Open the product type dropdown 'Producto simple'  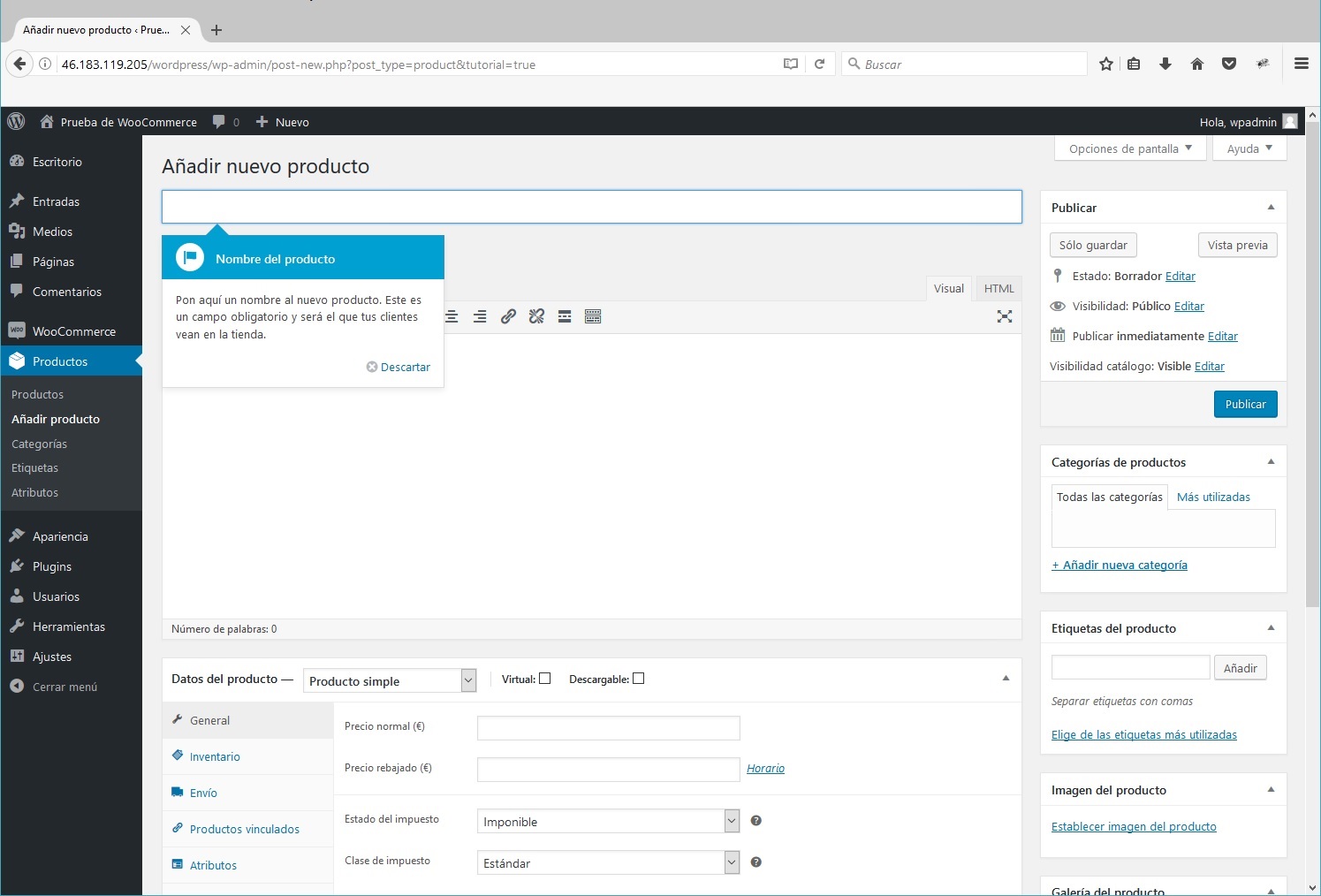coord(390,680)
